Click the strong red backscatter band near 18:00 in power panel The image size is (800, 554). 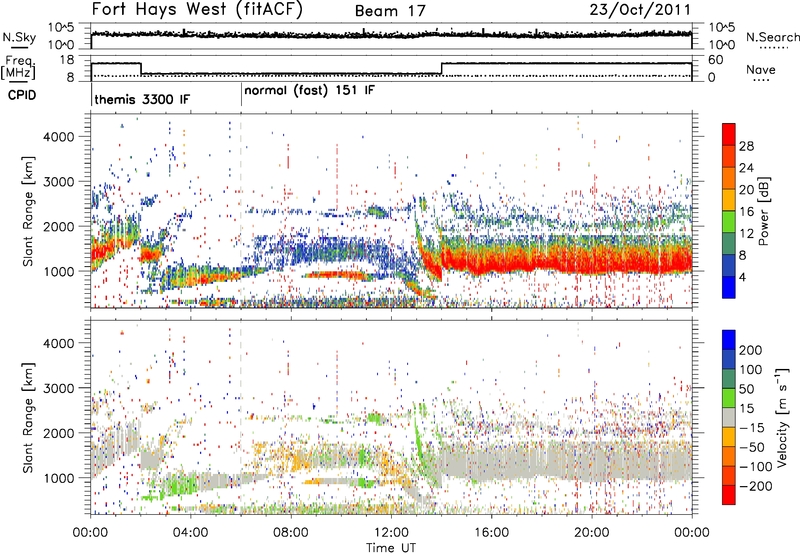pos(541,262)
